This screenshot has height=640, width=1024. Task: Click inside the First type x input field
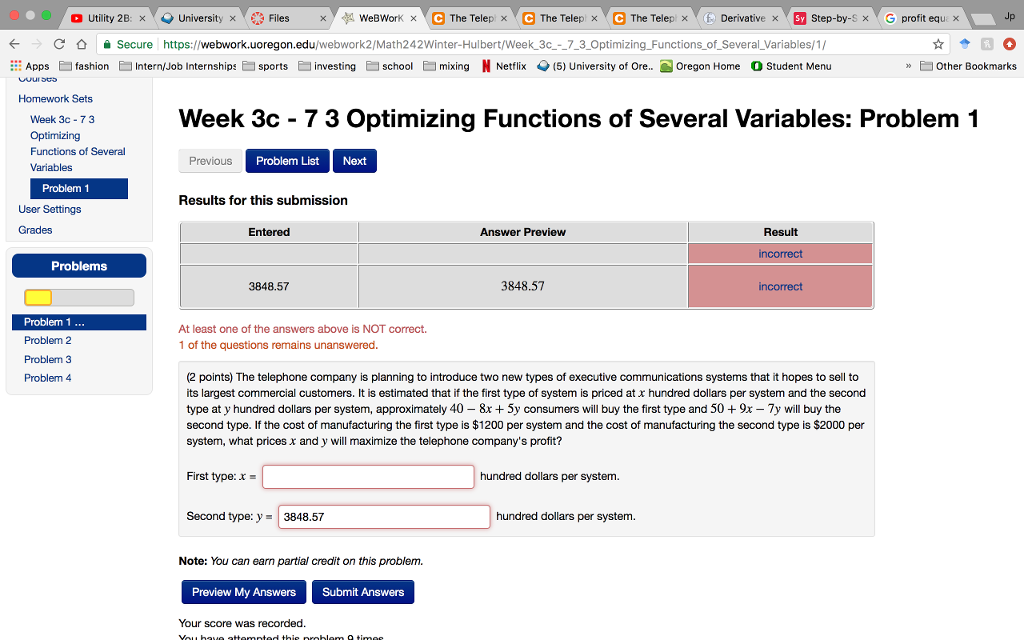click(367, 476)
